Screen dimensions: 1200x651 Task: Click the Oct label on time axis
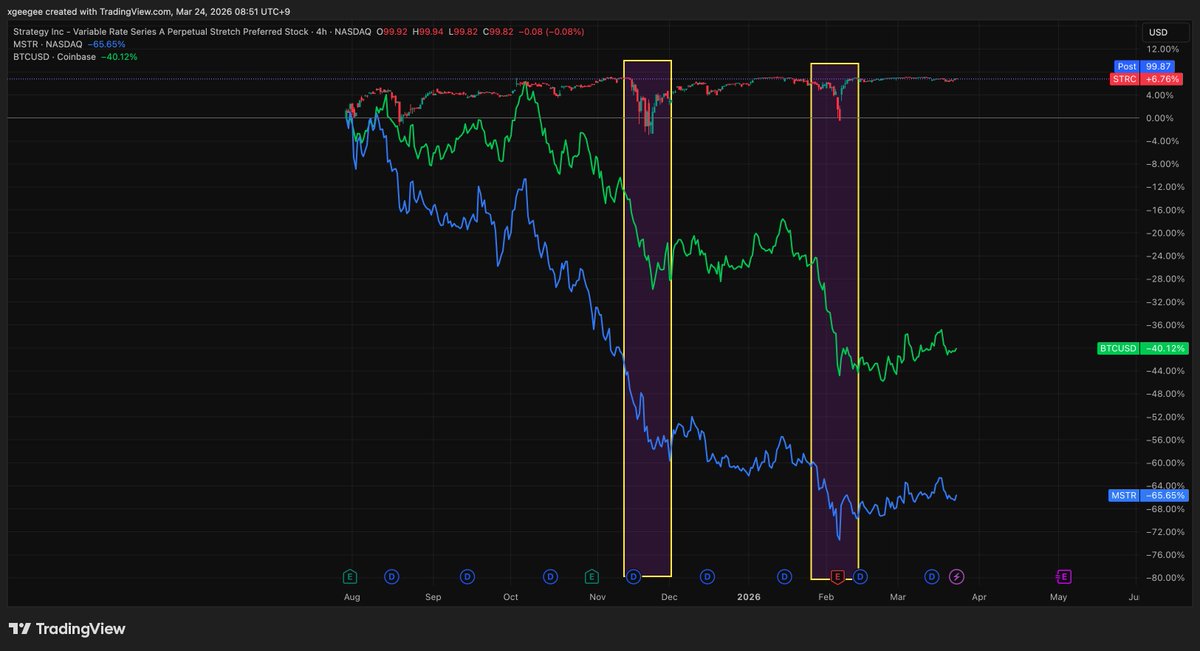pyautogui.click(x=511, y=597)
